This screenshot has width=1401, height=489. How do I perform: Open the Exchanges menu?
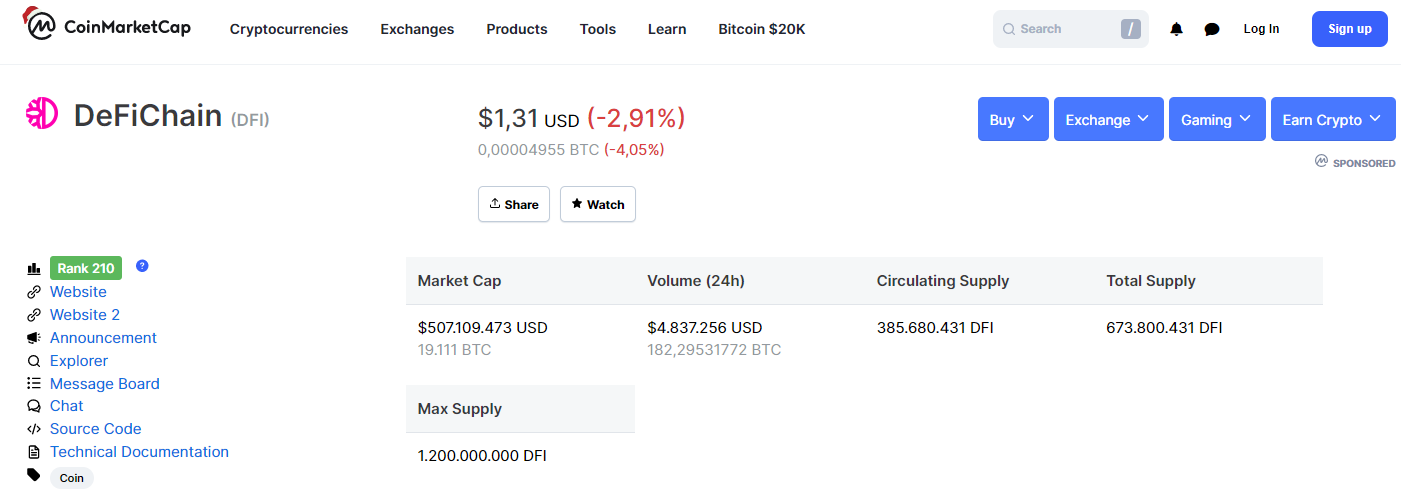click(x=417, y=29)
